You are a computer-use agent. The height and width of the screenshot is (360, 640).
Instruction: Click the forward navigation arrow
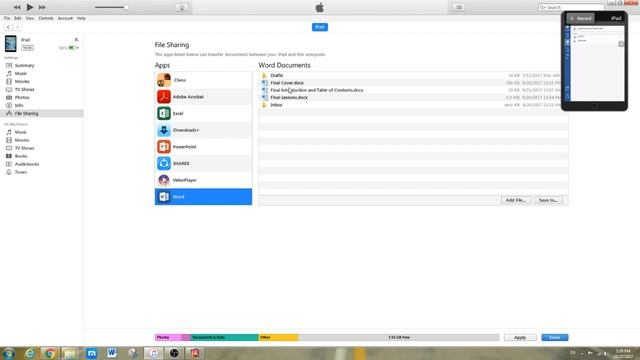(x=17, y=27)
